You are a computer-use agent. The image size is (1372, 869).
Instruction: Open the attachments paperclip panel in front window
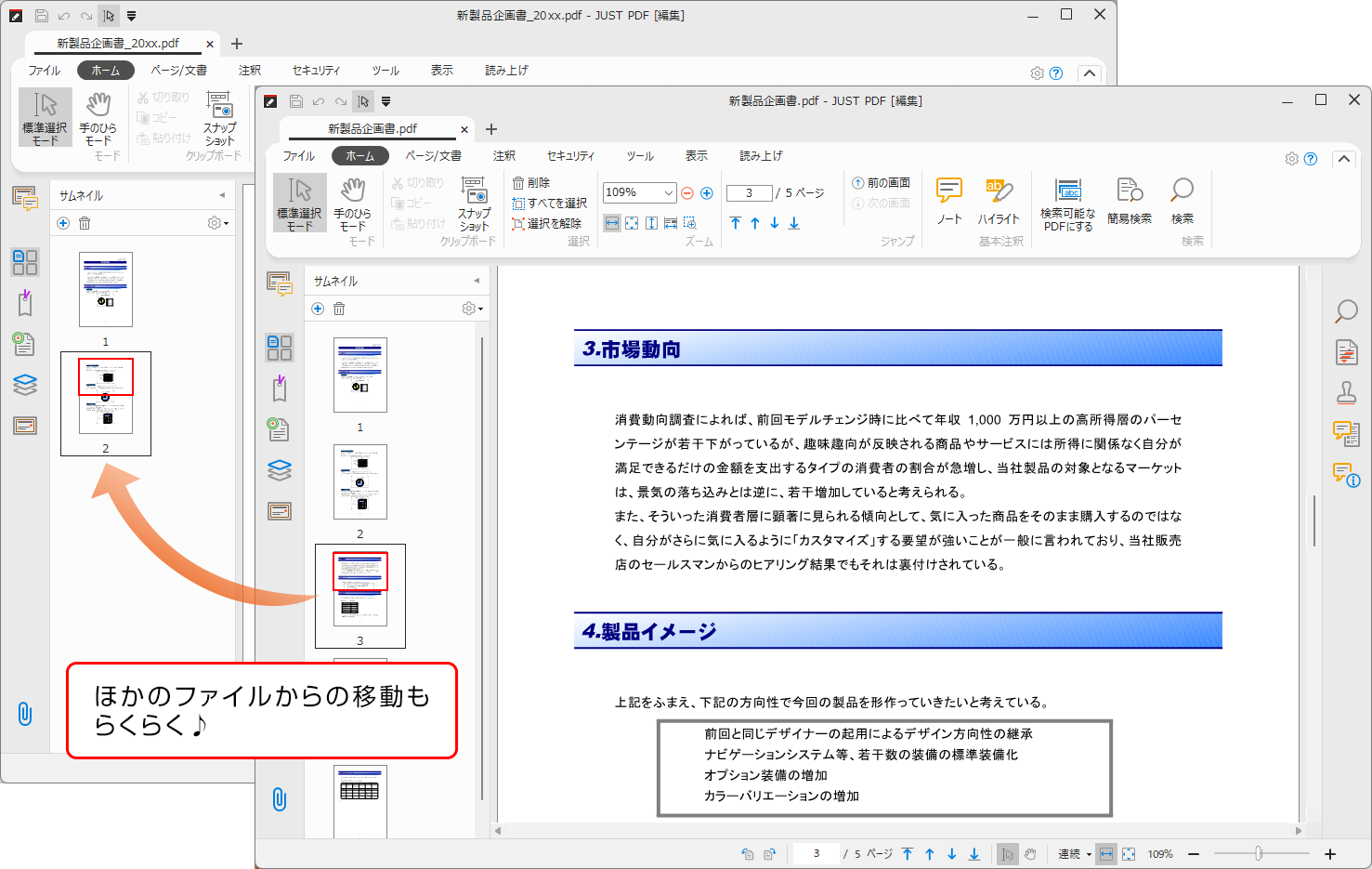[280, 799]
